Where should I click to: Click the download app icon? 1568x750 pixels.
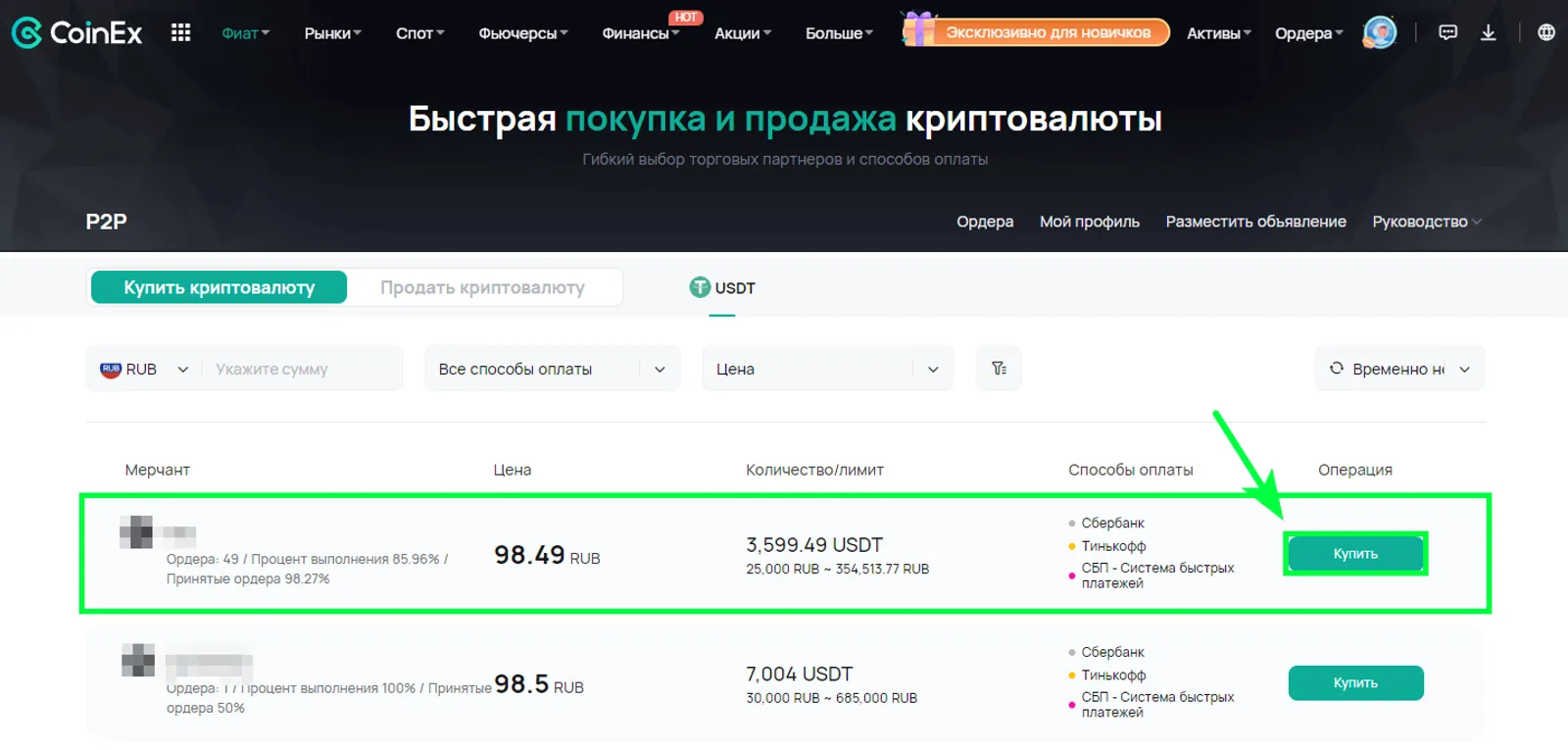tap(1488, 32)
